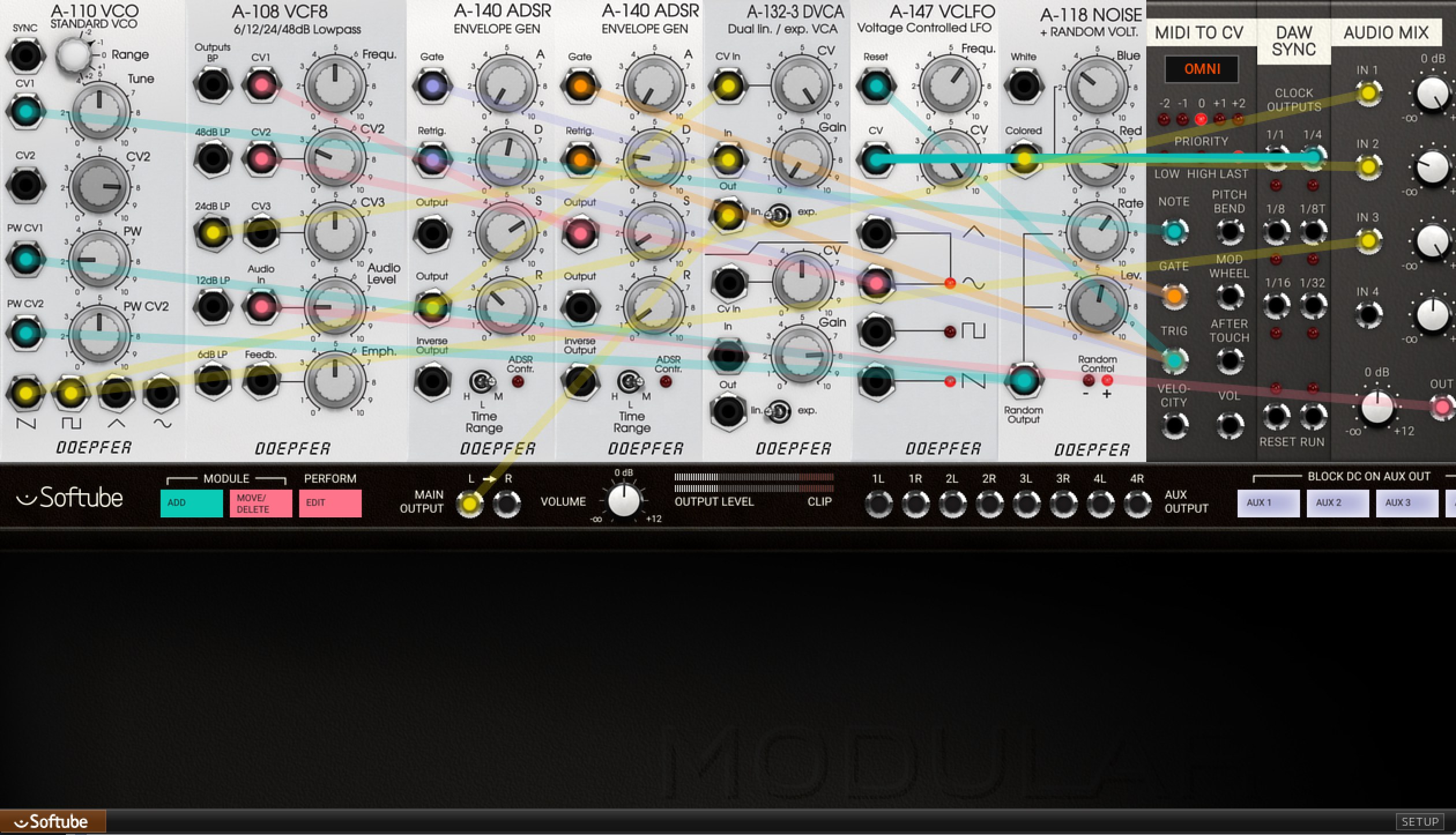Viewport: 1456px width, 835px height.
Task: Click the Main Output R jack
Action: tap(507, 504)
